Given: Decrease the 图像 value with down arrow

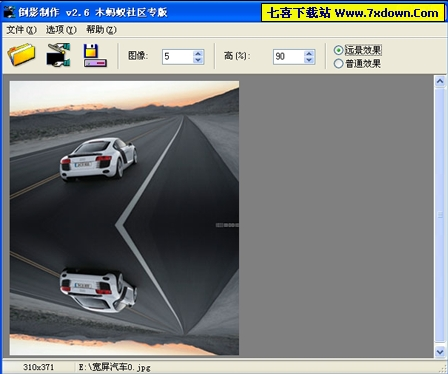Looking at the screenshot, I should pos(198,60).
